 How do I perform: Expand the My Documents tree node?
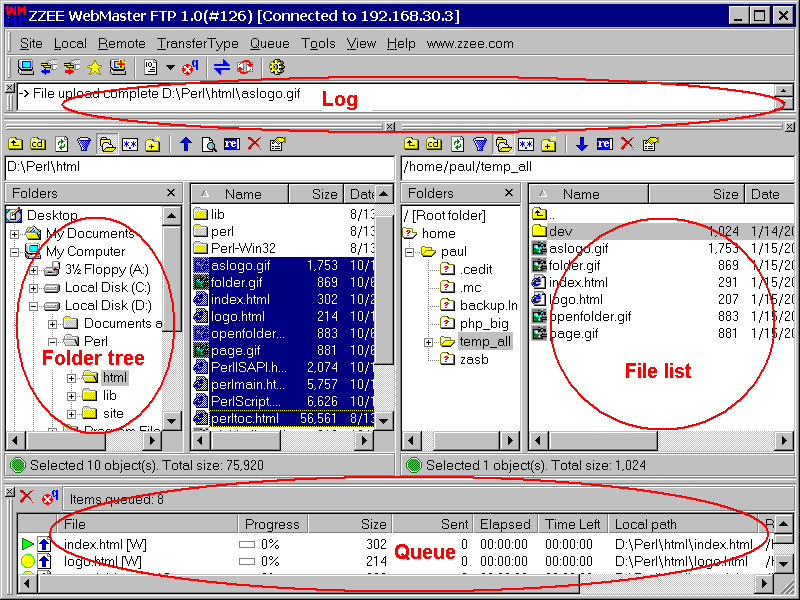14,234
